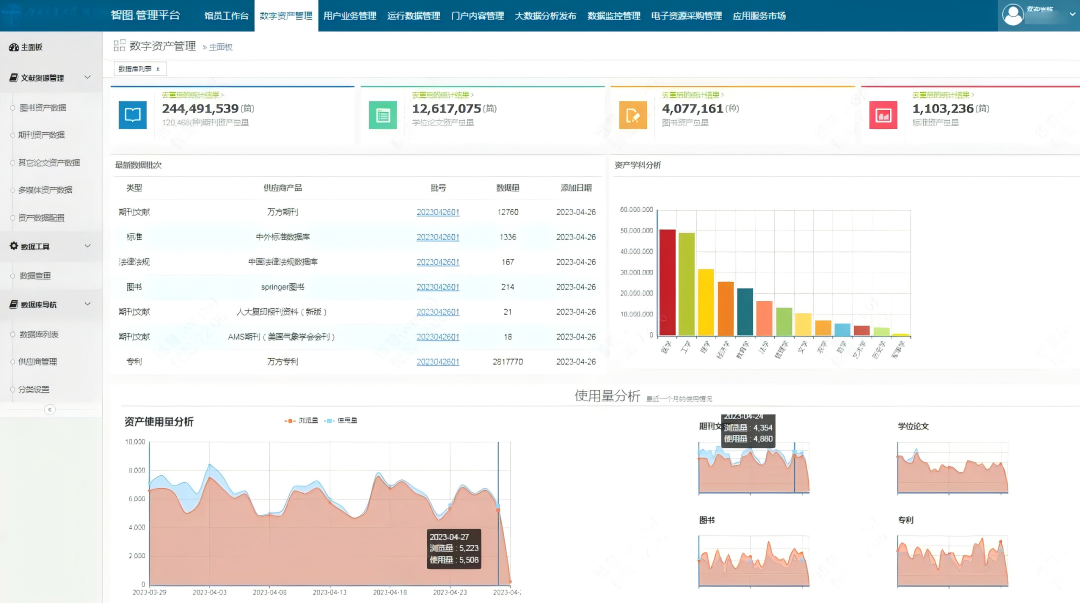Open the 主面板 dashboard icon in sidebar

coord(13,47)
